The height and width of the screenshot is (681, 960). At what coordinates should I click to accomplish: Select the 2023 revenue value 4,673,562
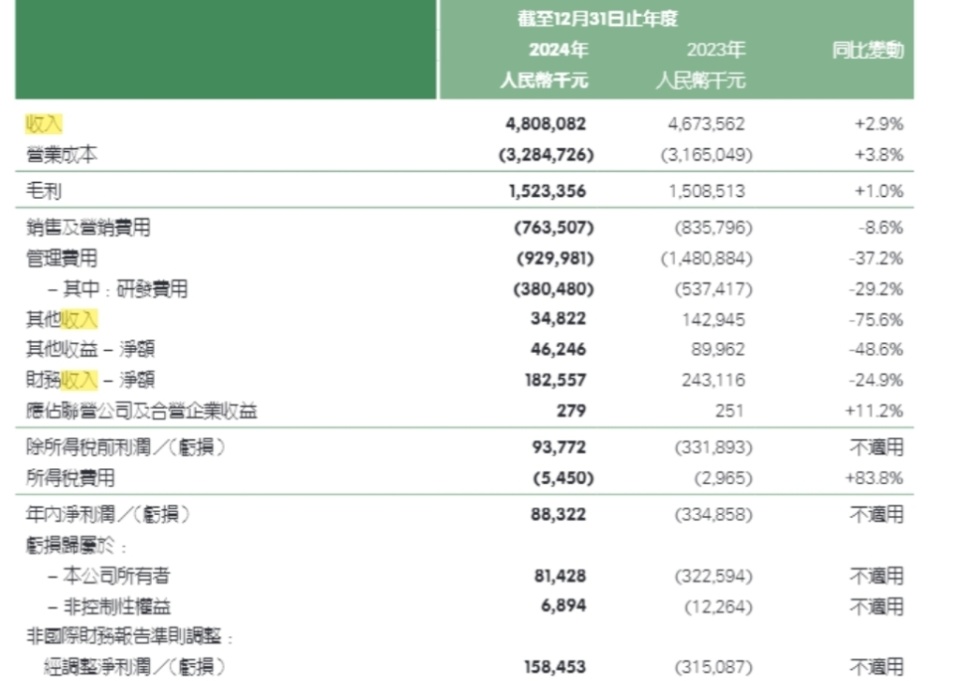(x=706, y=124)
